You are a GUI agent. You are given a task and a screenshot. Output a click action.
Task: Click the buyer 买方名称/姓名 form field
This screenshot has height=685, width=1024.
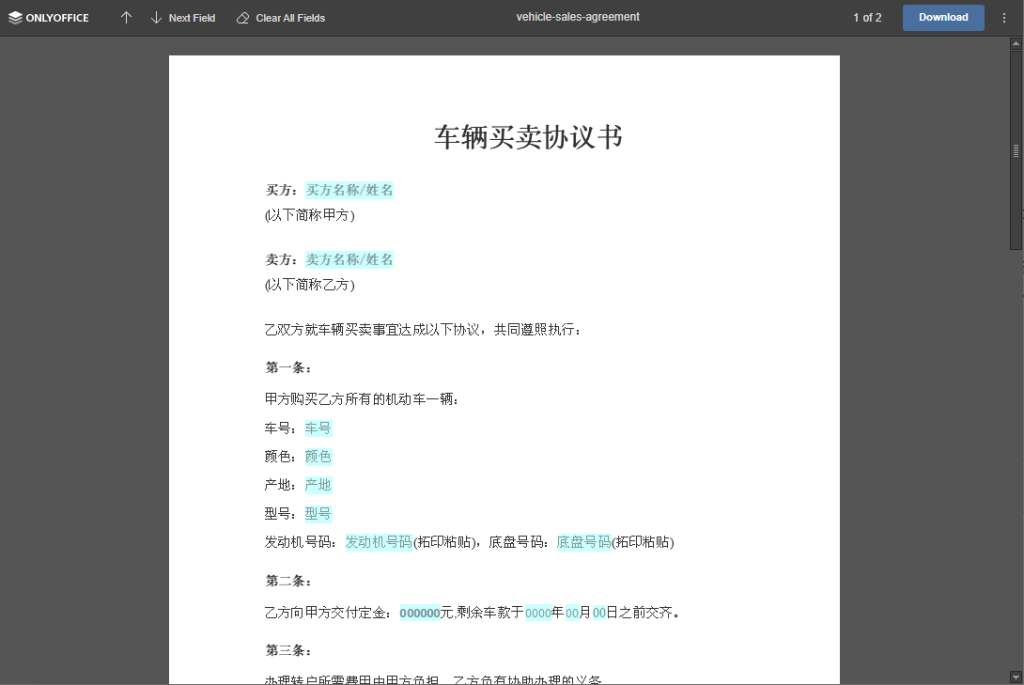click(349, 189)
